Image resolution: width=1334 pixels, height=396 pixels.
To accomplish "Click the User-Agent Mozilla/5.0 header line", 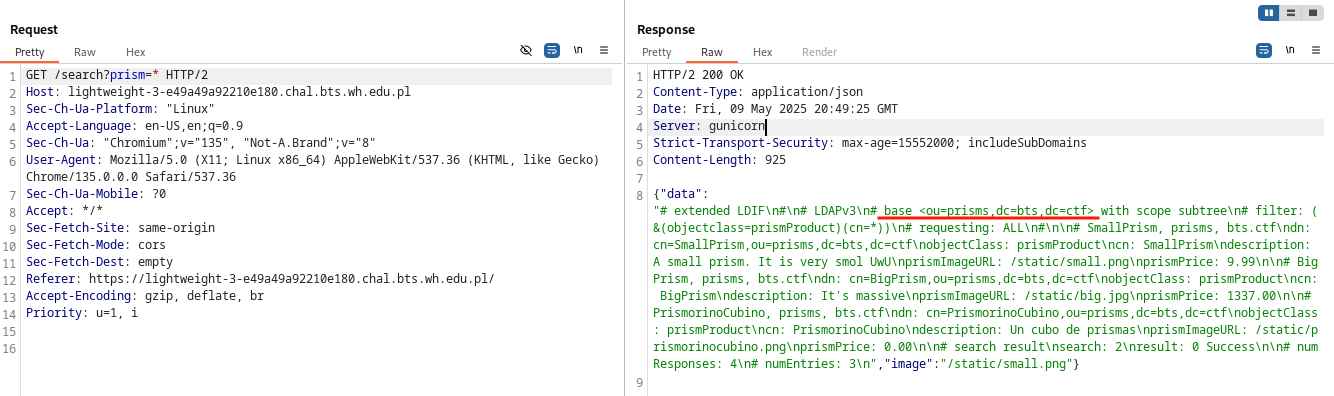I will 312,160.
